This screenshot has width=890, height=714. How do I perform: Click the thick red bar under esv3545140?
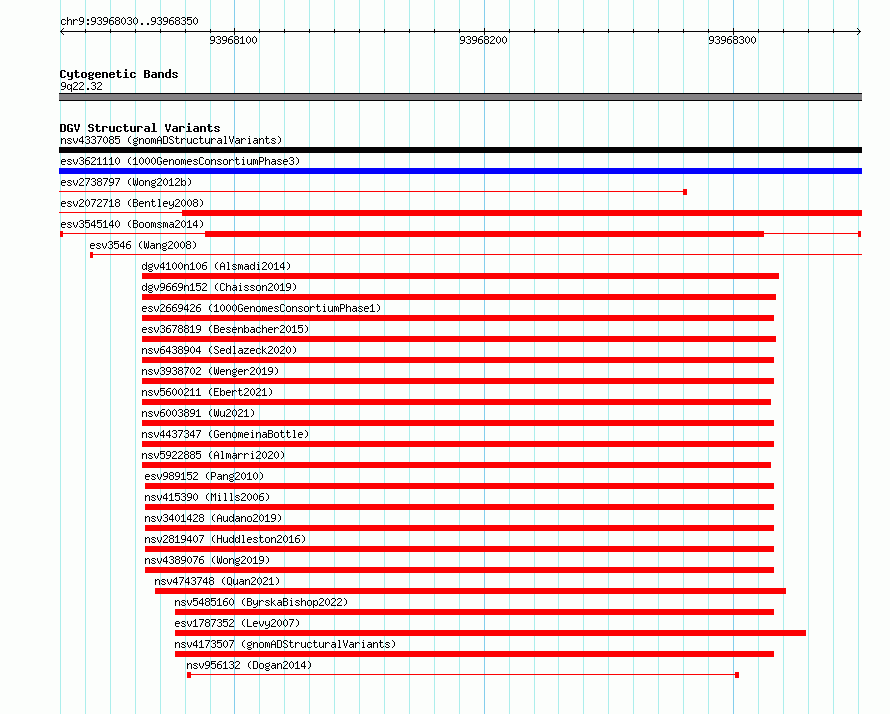coord(484,234)
